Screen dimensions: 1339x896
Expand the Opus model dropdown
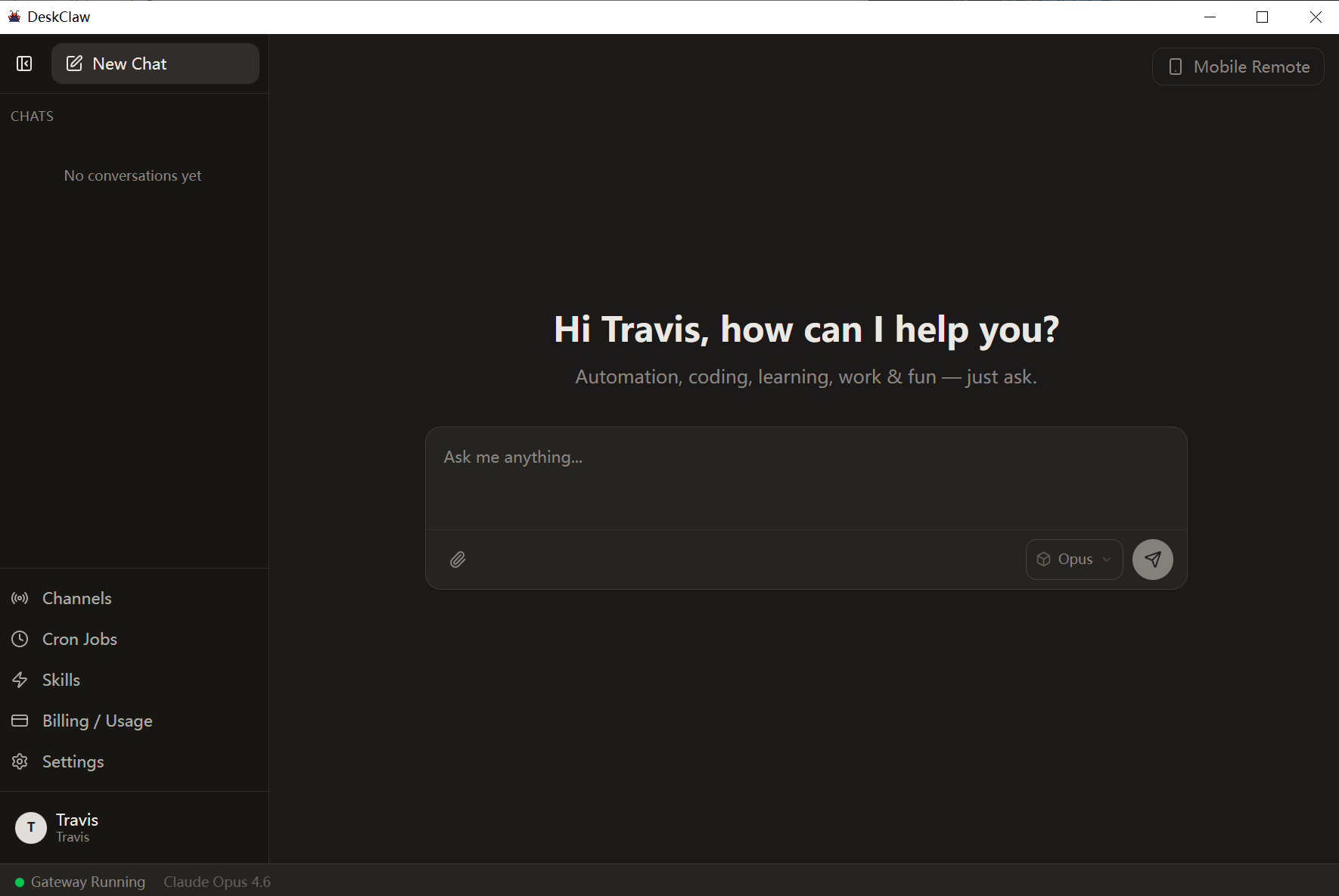[1073, 560]
